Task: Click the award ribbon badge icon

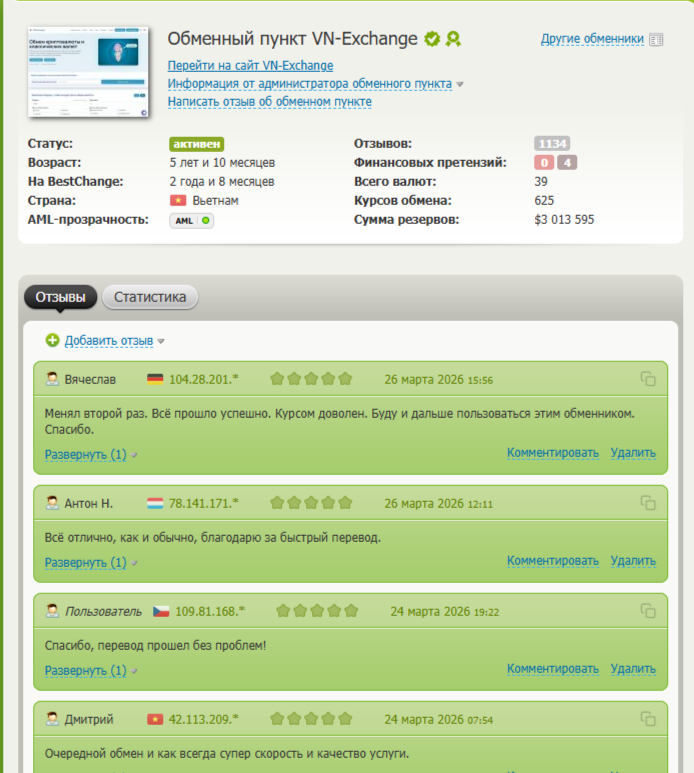Action: [453, 38]
